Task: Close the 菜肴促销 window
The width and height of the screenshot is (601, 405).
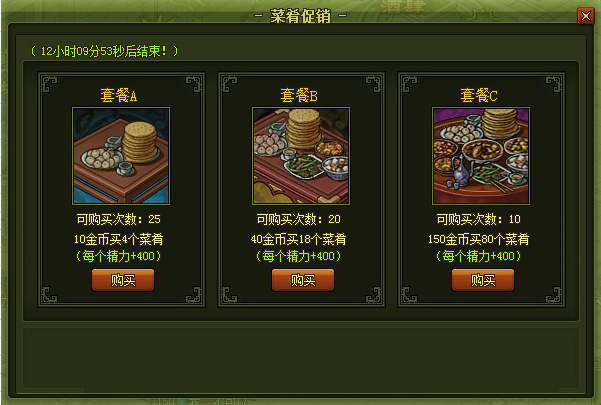Action: click(x=586, y=16)
